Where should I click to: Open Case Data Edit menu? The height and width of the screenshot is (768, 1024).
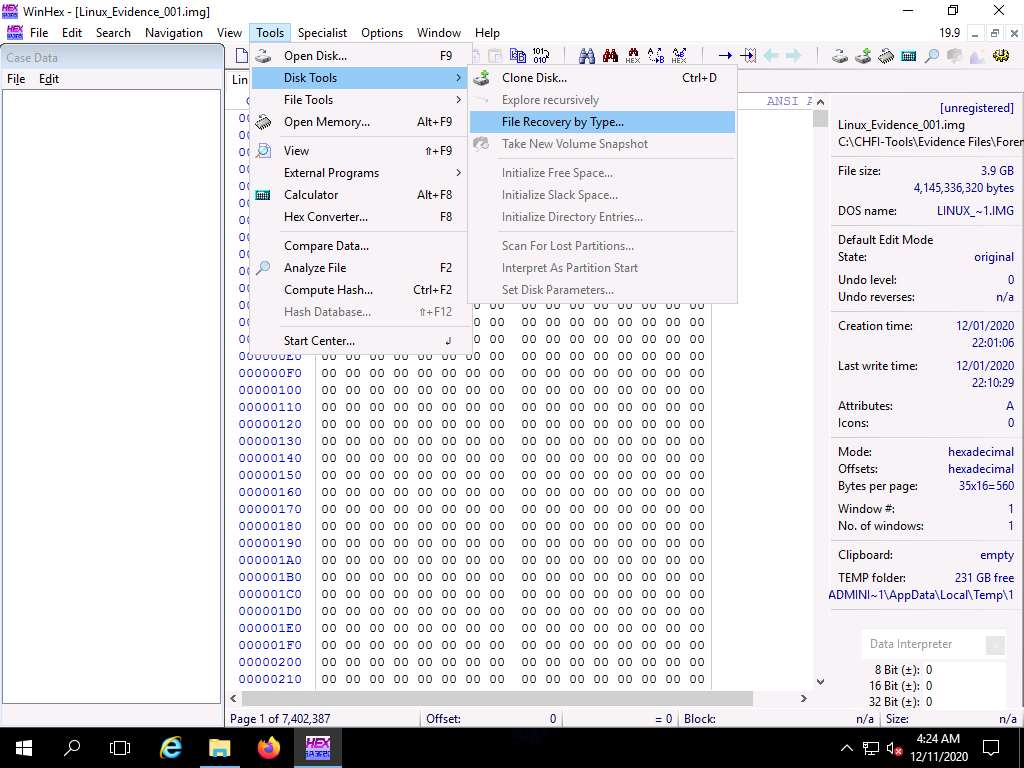(x=49, y=79)
